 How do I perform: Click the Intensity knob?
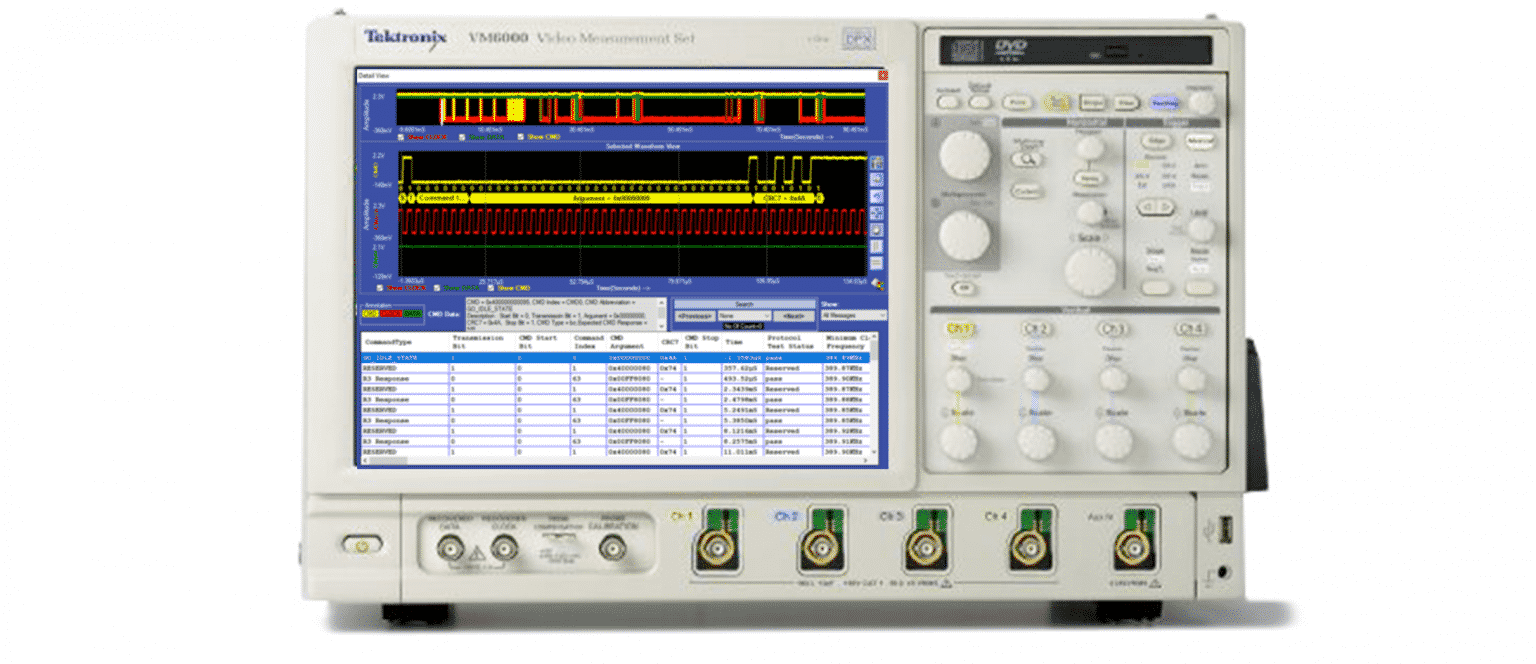coord(1202,102)
